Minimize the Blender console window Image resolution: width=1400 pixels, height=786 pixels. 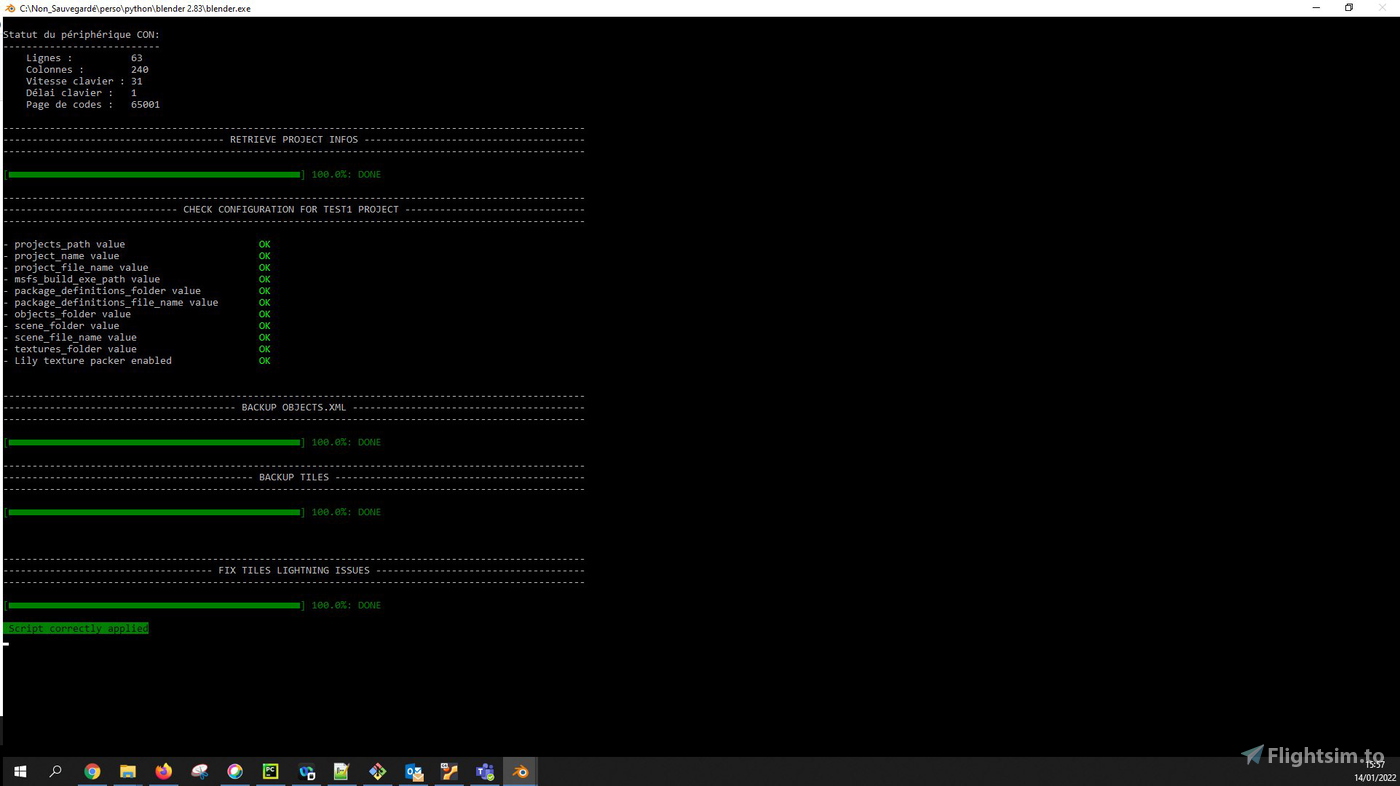coord(1316,8)
